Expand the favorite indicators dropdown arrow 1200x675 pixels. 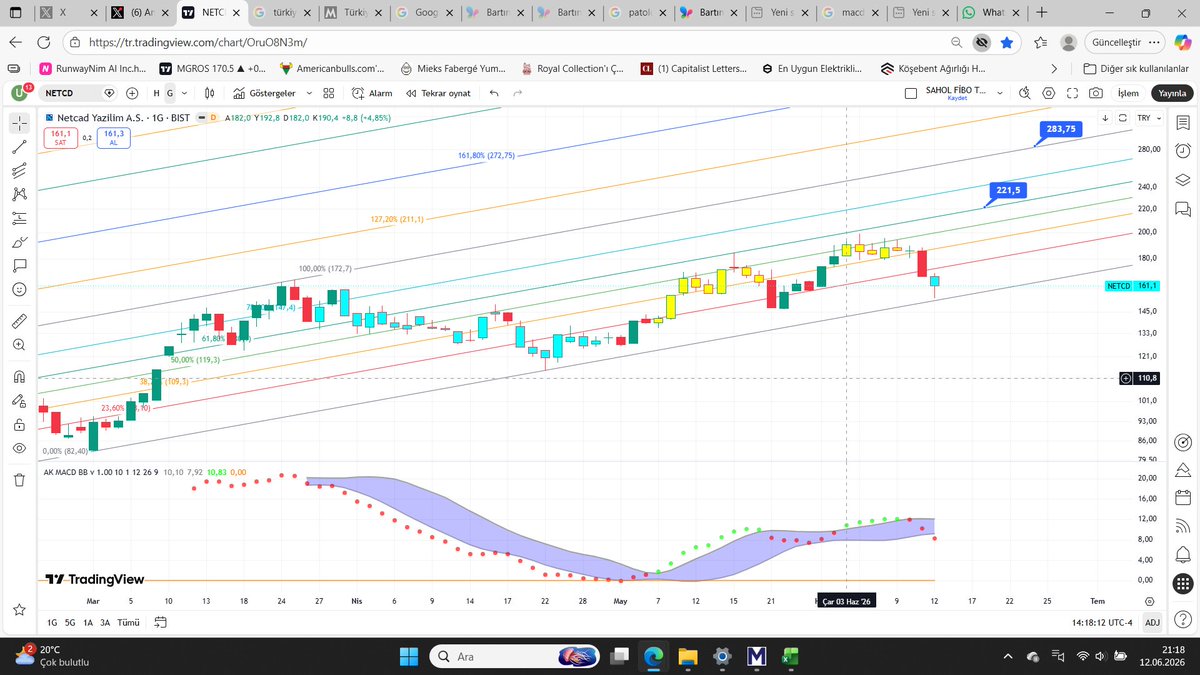click(x=310, y=92)
